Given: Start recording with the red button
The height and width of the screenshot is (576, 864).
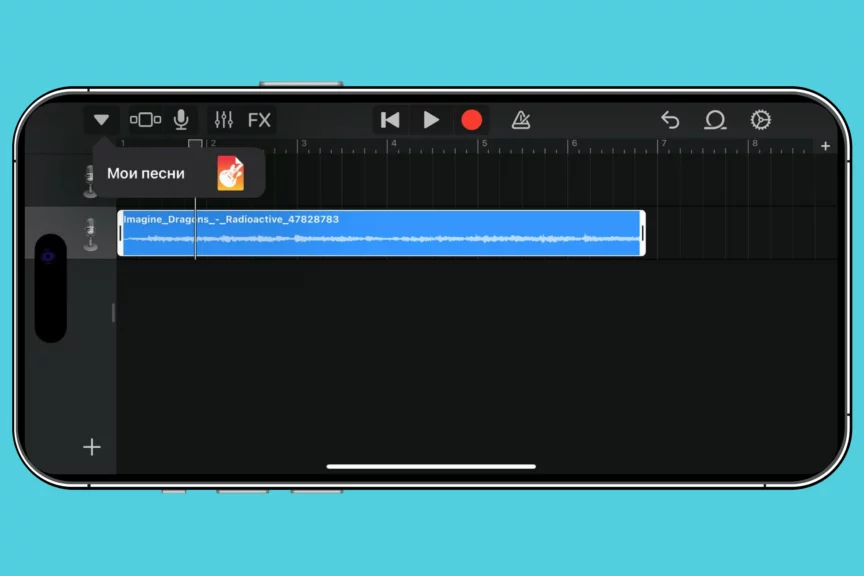Looking at the screenshot, I should pyautogui.click(x=471, y=120).
